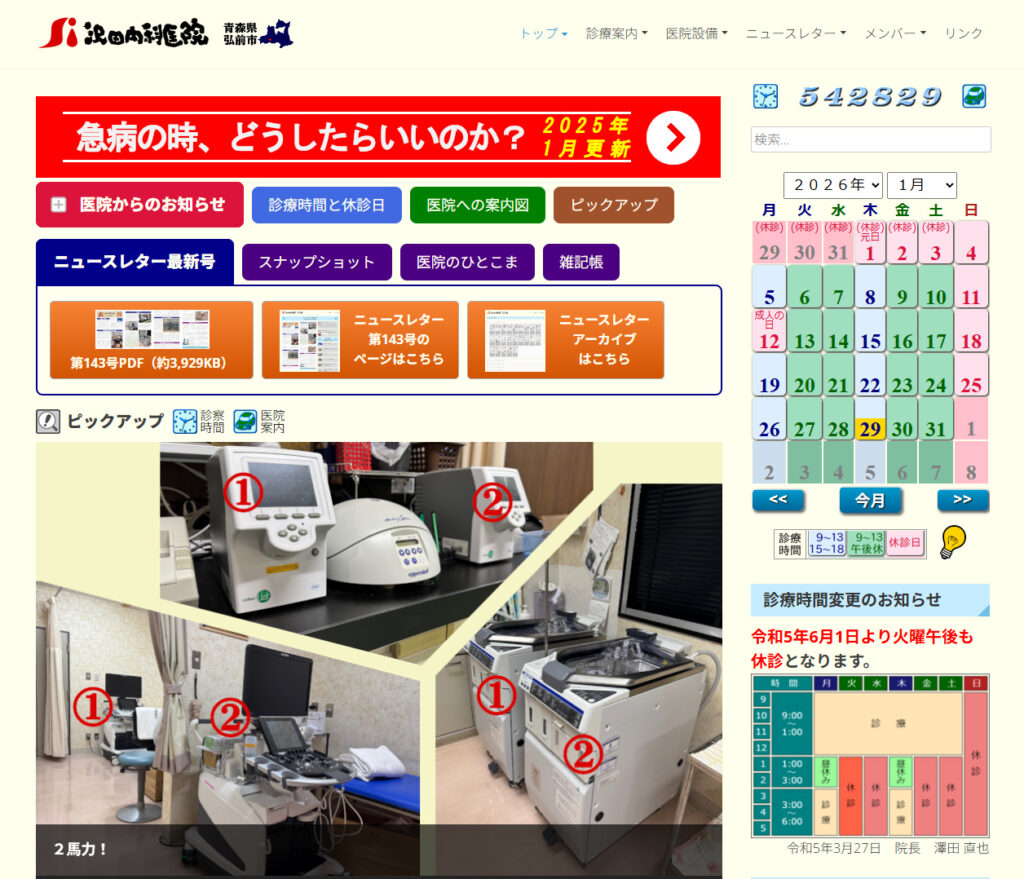Screen dimensions: 1024x879
Task: Click the red arrow circle on the emergency banner
Action: coord(673,138)
